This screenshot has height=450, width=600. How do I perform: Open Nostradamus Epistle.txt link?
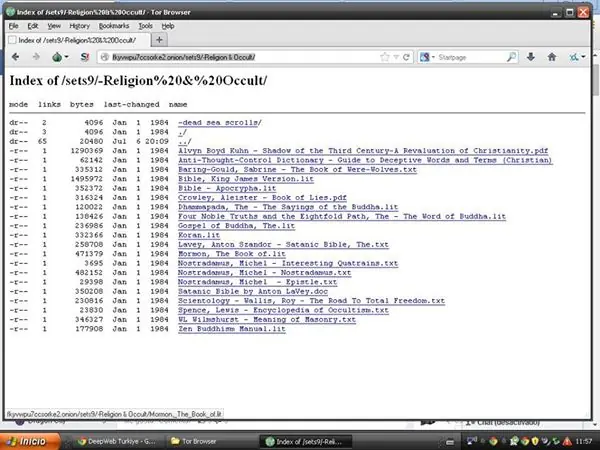coord(258,282)
